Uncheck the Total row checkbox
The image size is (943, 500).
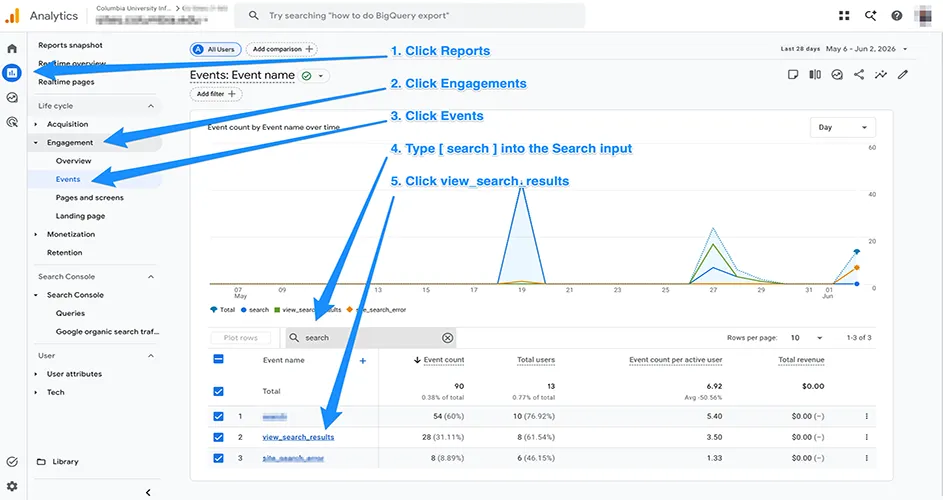218,391
